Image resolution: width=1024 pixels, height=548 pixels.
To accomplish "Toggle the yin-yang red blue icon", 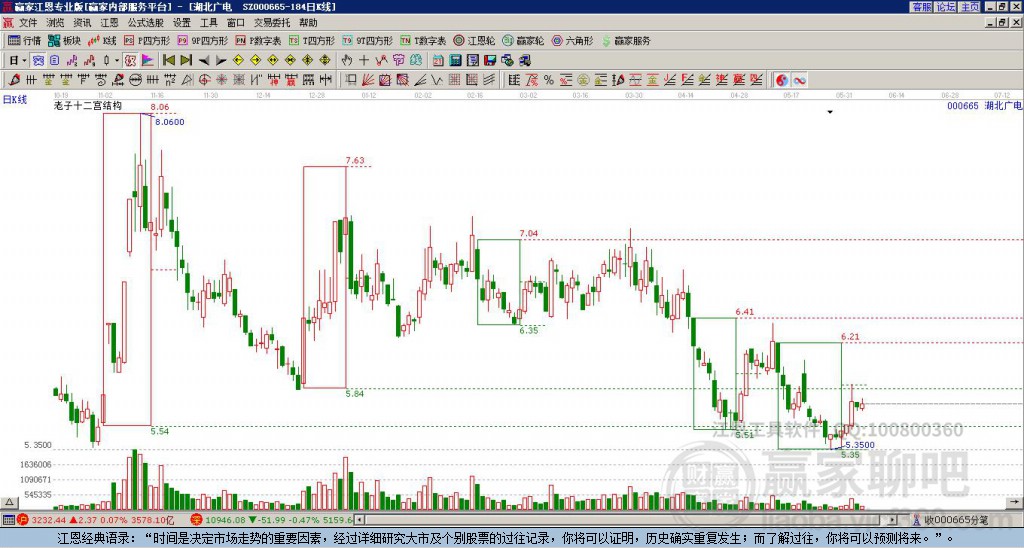I will pyautogui.click(x=781, y=80).
